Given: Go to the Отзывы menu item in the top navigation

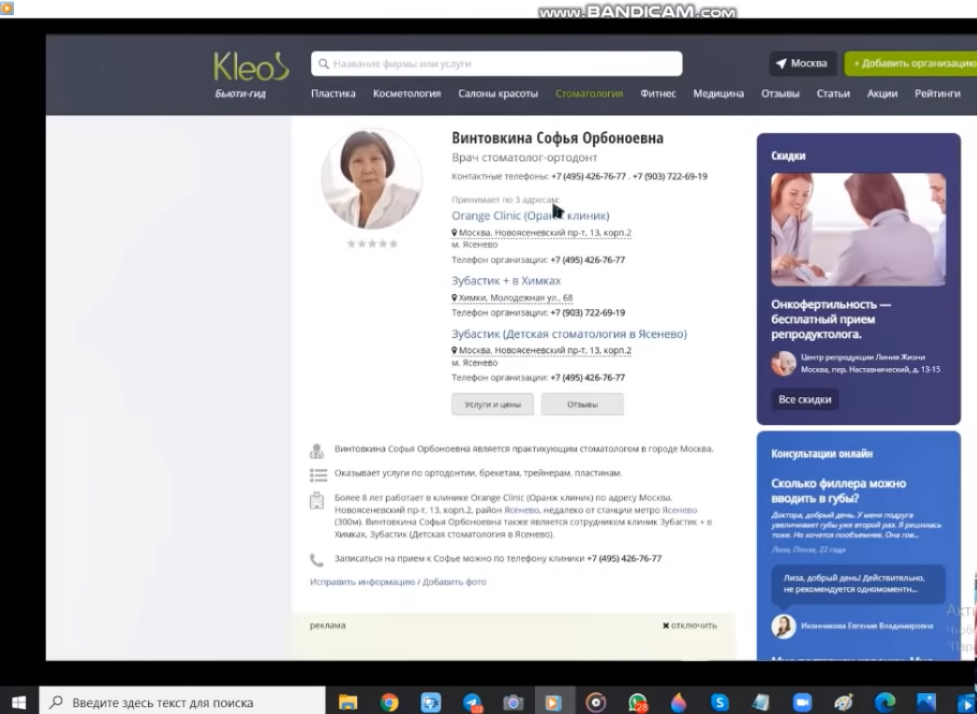Looking at the screenshot, I should 780,93.
